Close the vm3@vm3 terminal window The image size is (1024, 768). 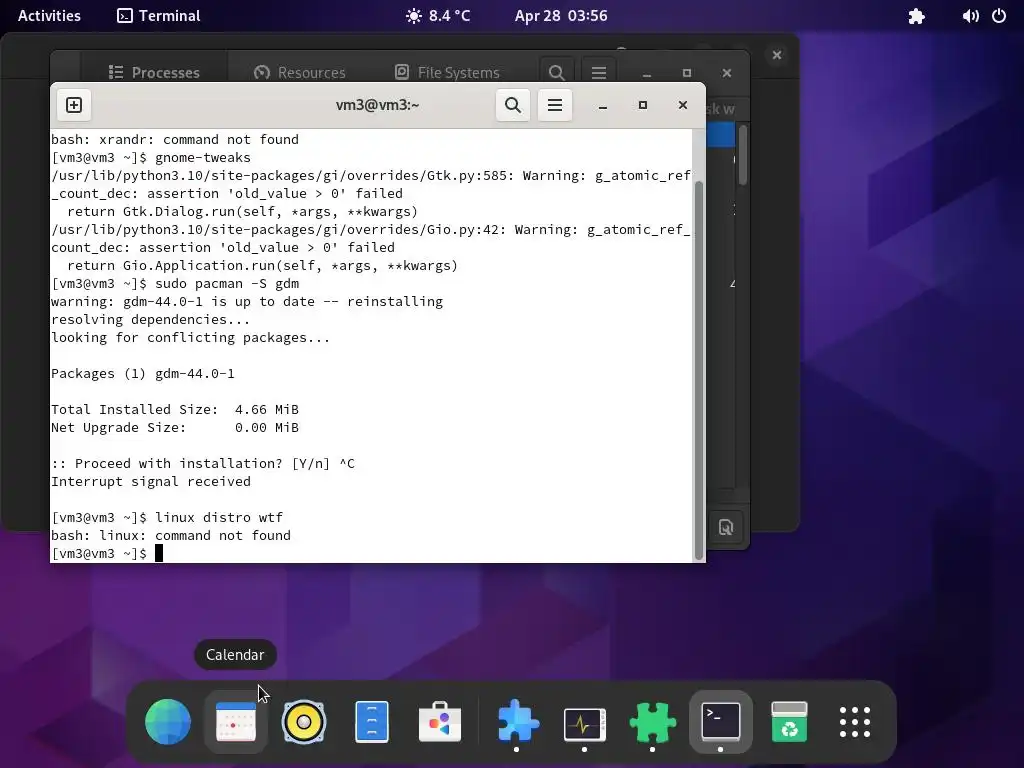tap(682, 105)
